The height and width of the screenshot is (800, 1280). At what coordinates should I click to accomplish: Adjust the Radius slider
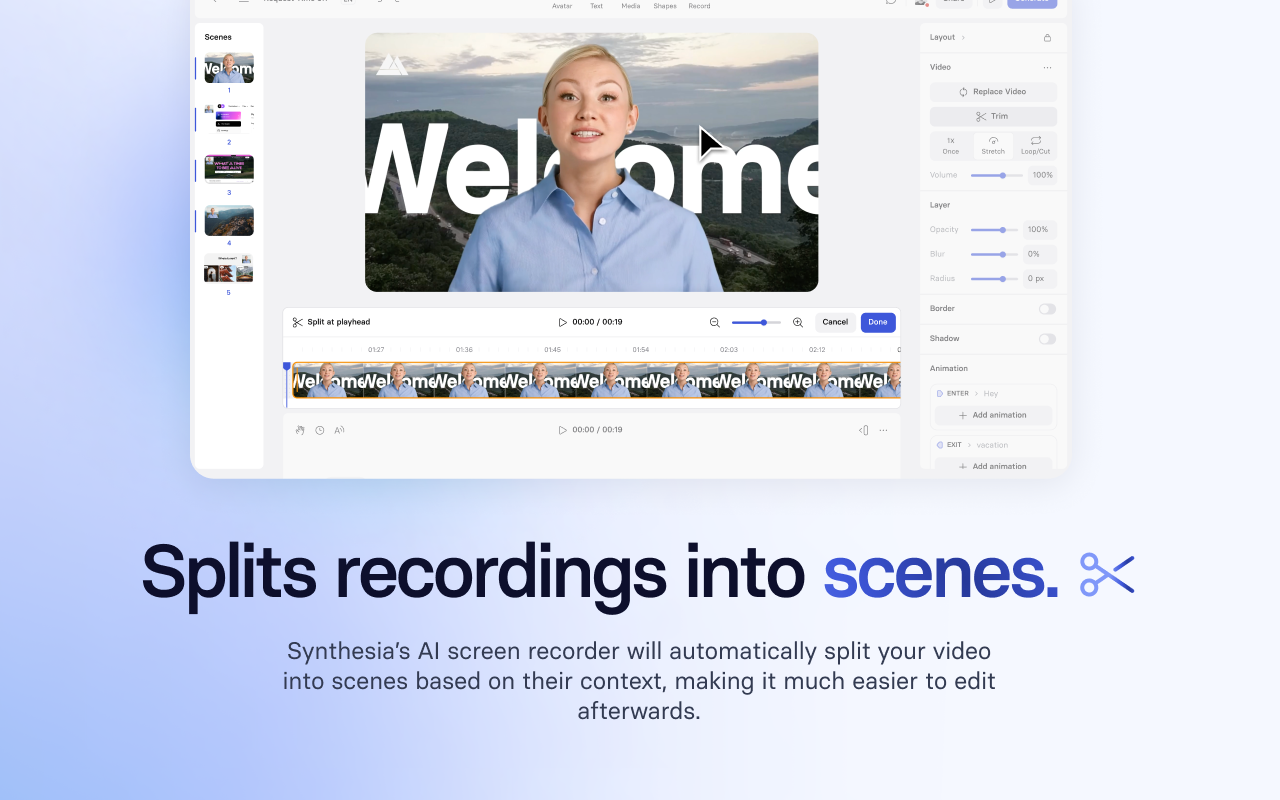(994, 279)
